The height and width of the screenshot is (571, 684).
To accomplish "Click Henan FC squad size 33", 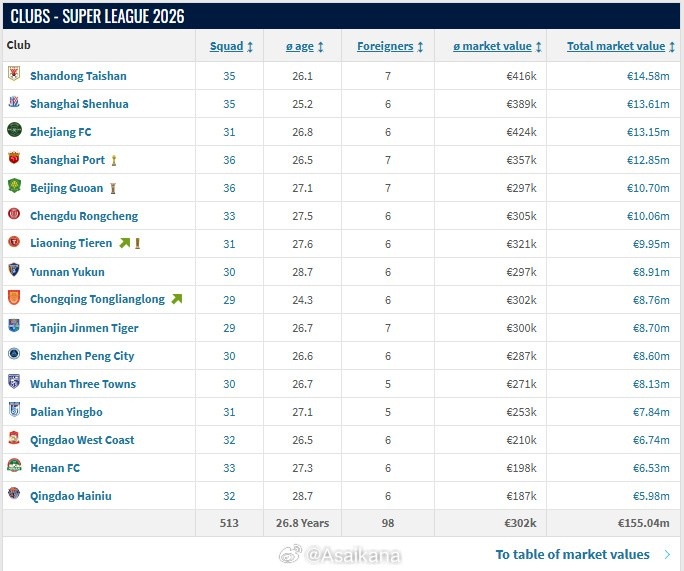I will click(229, 468).
